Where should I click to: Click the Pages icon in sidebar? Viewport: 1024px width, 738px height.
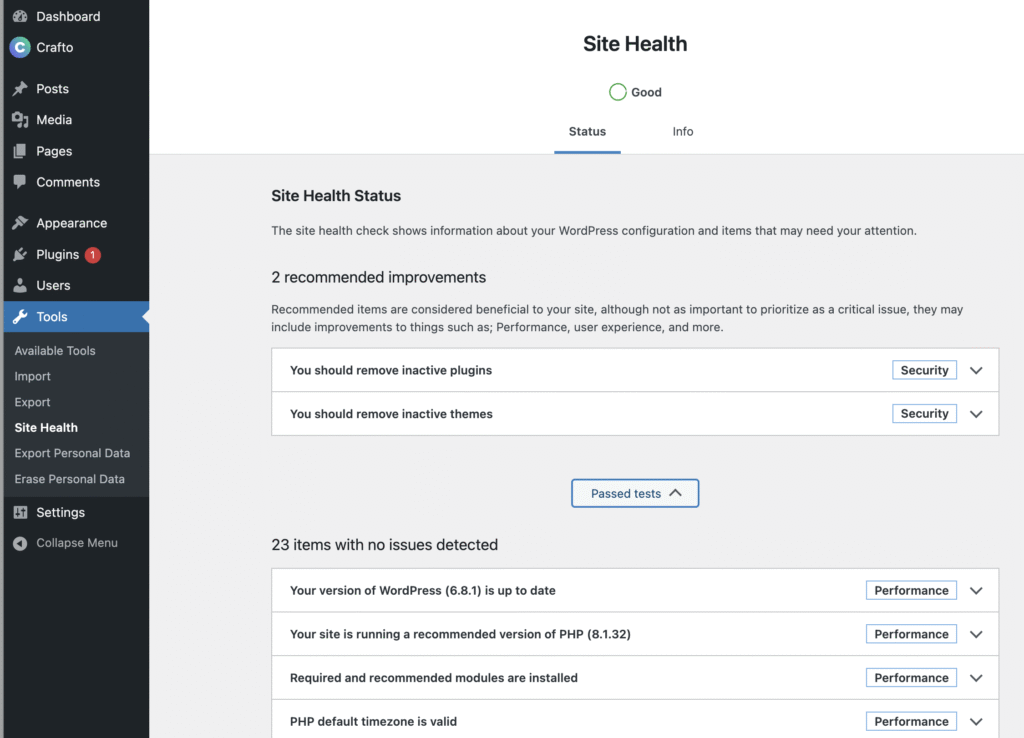pyautogui.click(x=20, y=152)
